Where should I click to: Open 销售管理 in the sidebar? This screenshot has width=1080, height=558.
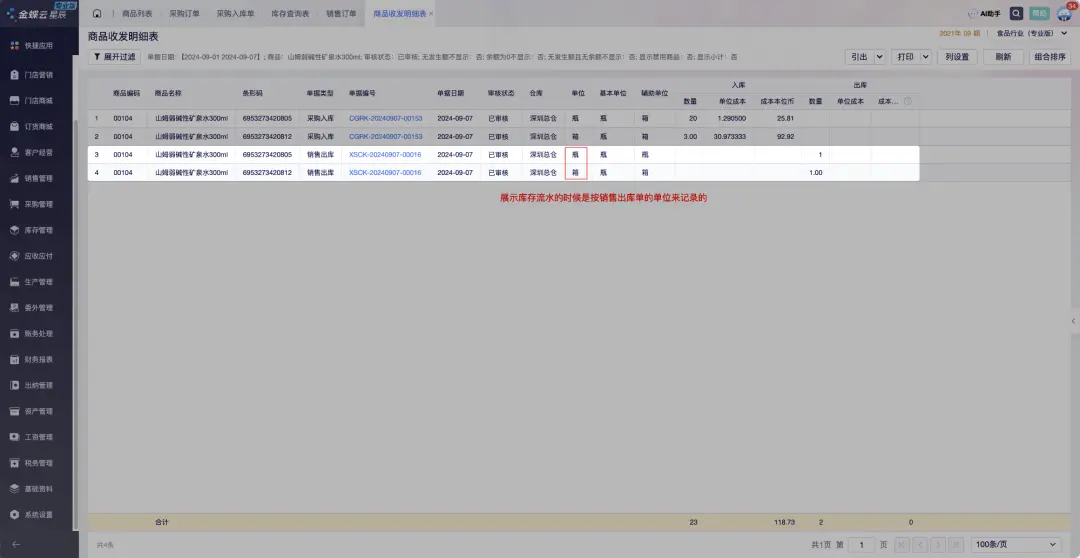tap(38, 178)
